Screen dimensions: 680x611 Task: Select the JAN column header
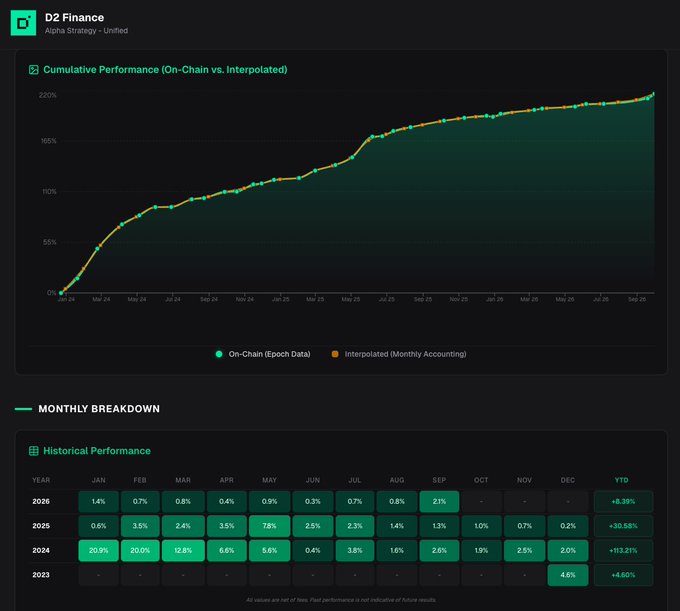pos(98,480)
